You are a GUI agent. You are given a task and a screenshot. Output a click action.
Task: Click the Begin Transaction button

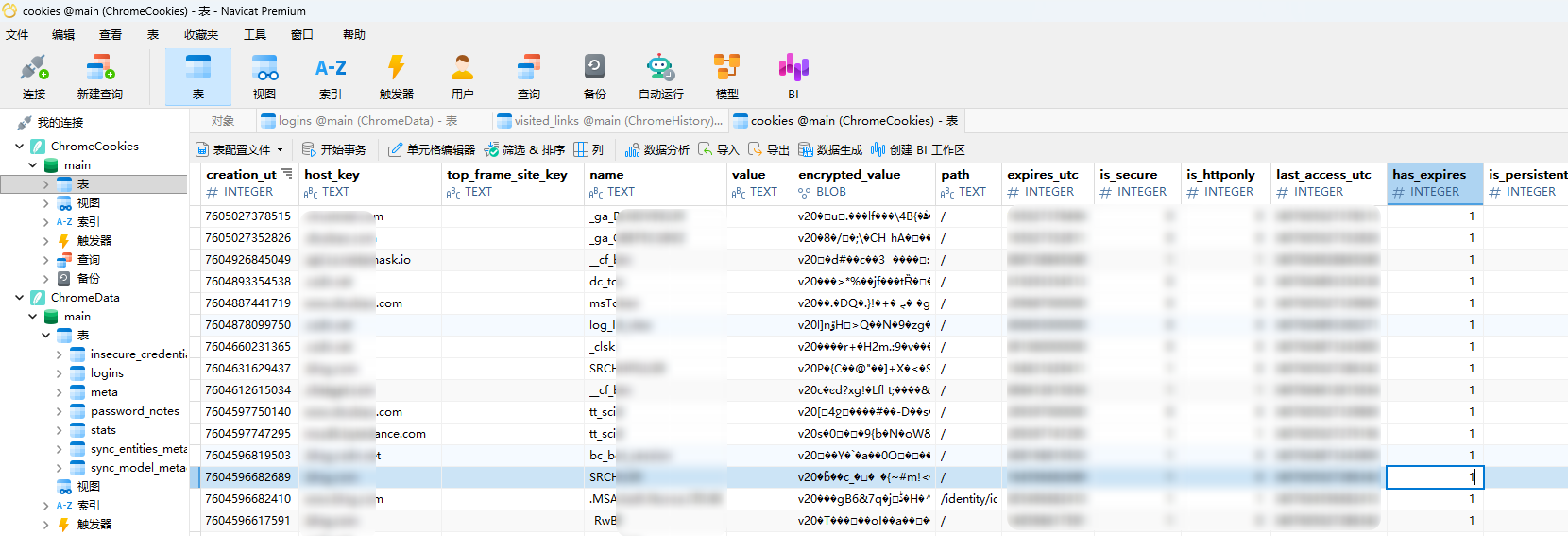click(x=334, y=150)
